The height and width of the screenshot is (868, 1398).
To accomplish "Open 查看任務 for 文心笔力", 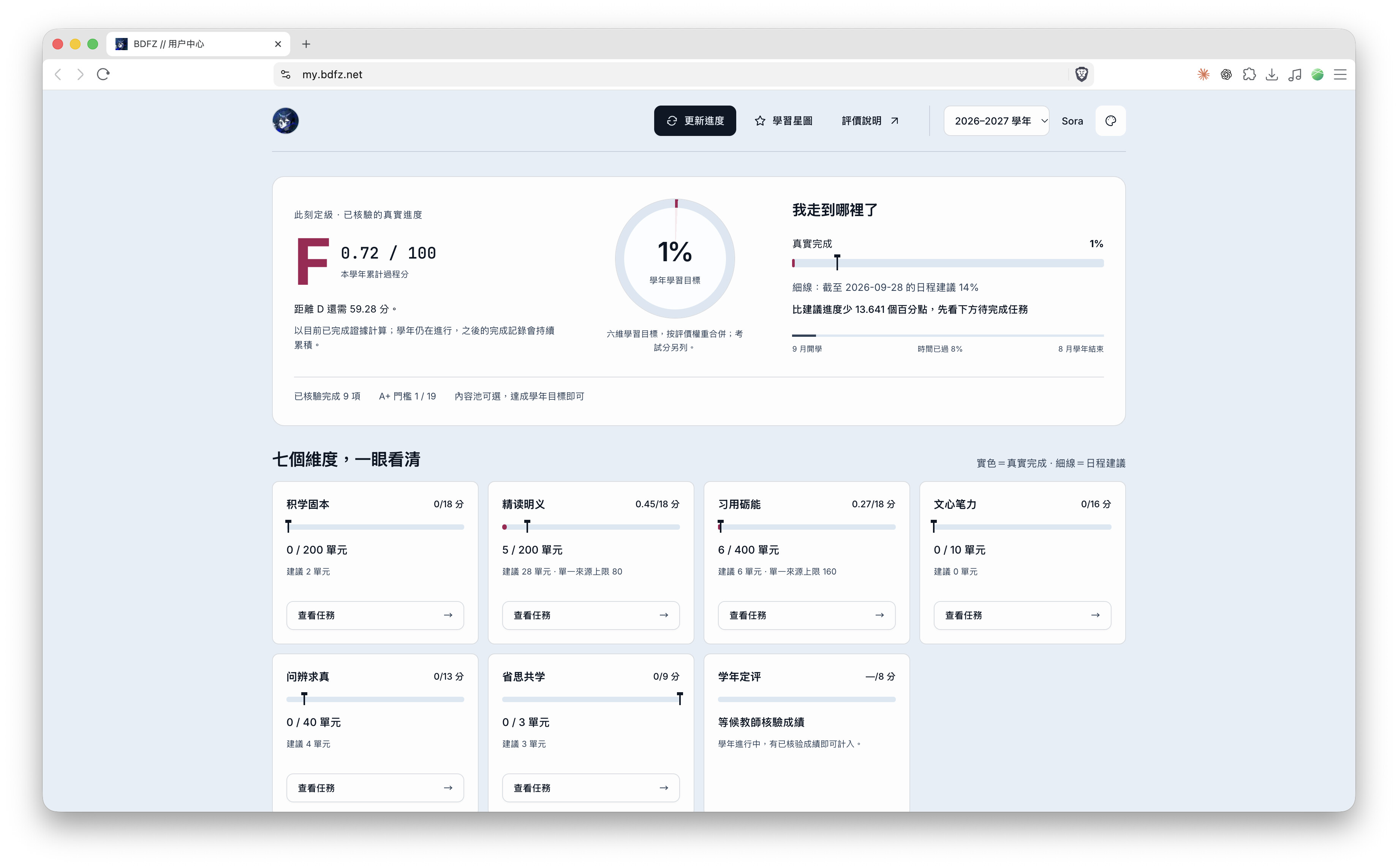I will click(x=1022, y=615).
